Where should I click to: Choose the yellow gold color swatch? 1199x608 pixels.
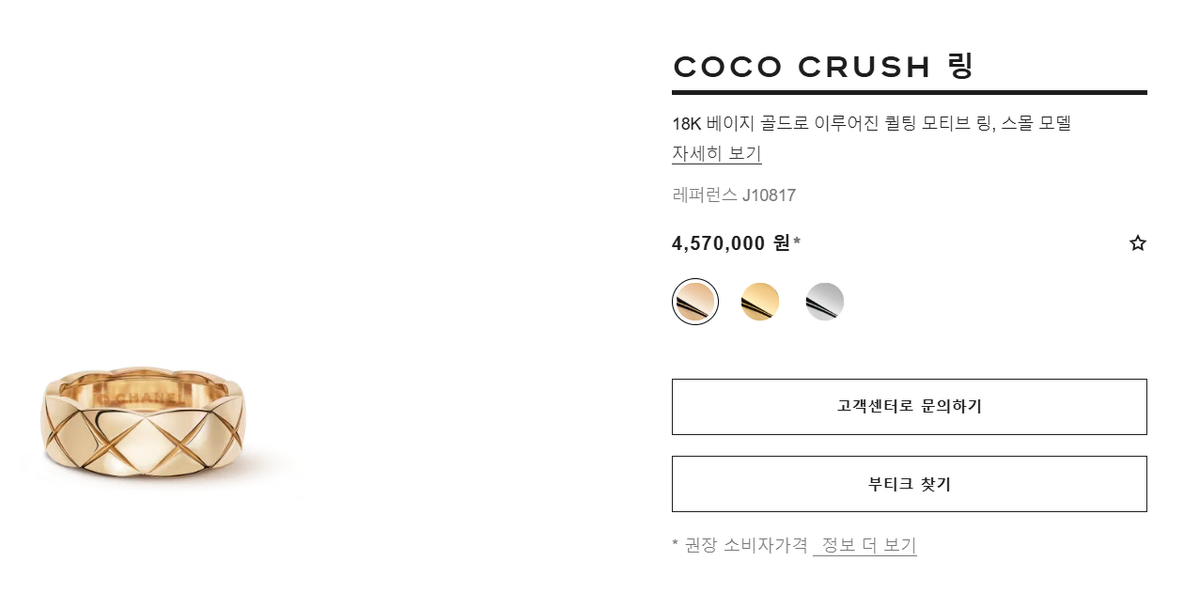coord(759,301)
